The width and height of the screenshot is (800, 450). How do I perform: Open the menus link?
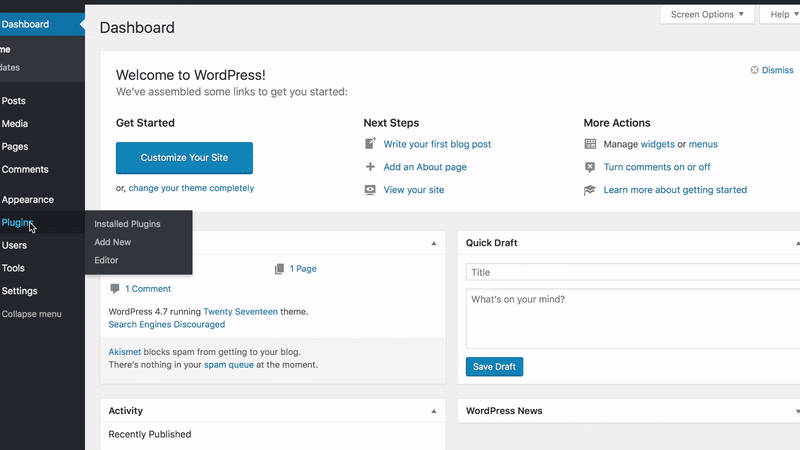(x=703, y=144)
